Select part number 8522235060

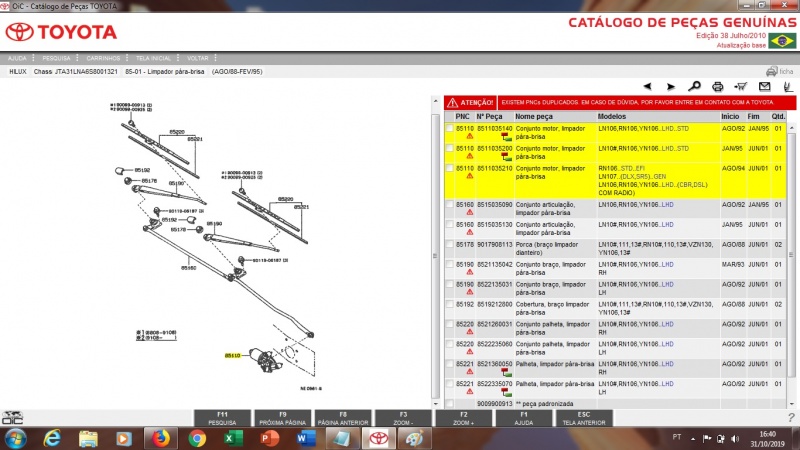(494, 344)
